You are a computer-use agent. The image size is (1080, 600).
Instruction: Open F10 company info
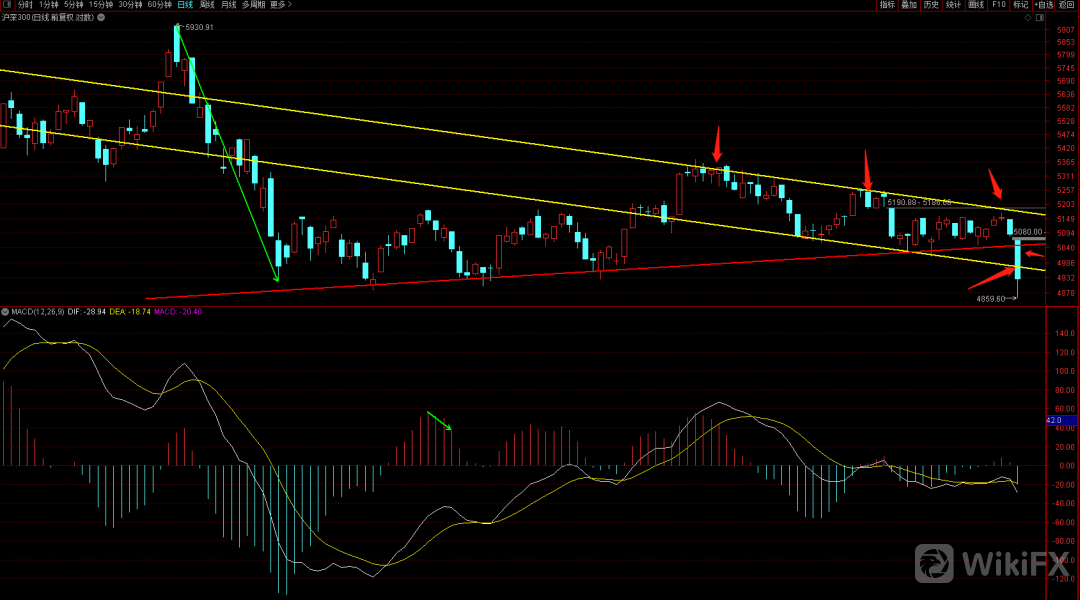pos(998,5)
